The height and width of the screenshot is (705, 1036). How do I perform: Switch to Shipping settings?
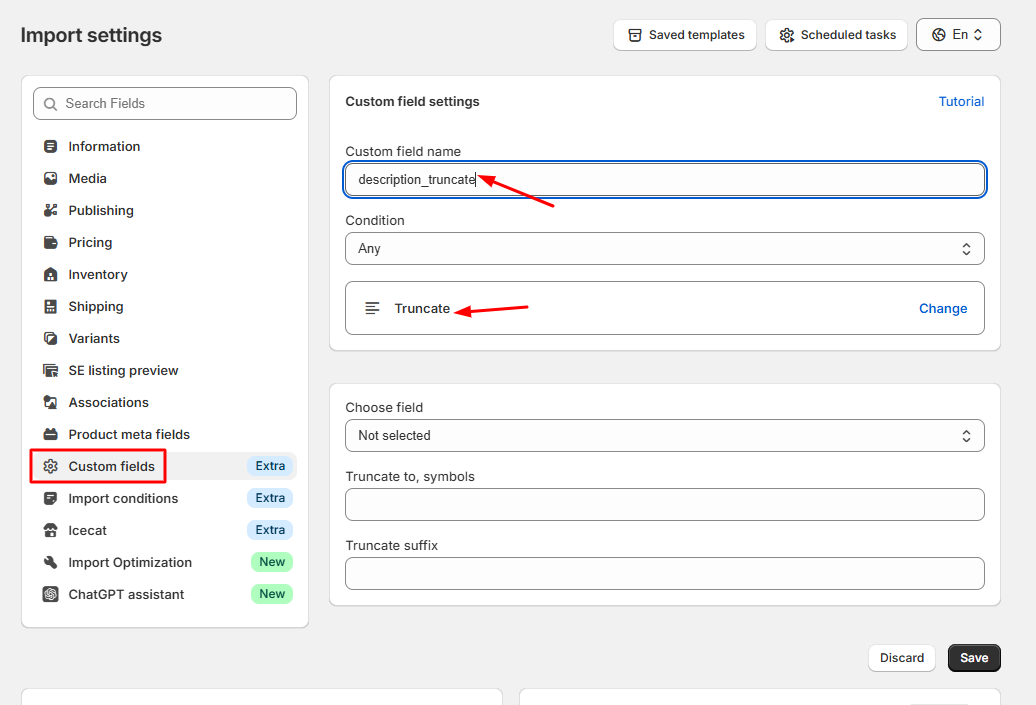[x=96, y=307]
